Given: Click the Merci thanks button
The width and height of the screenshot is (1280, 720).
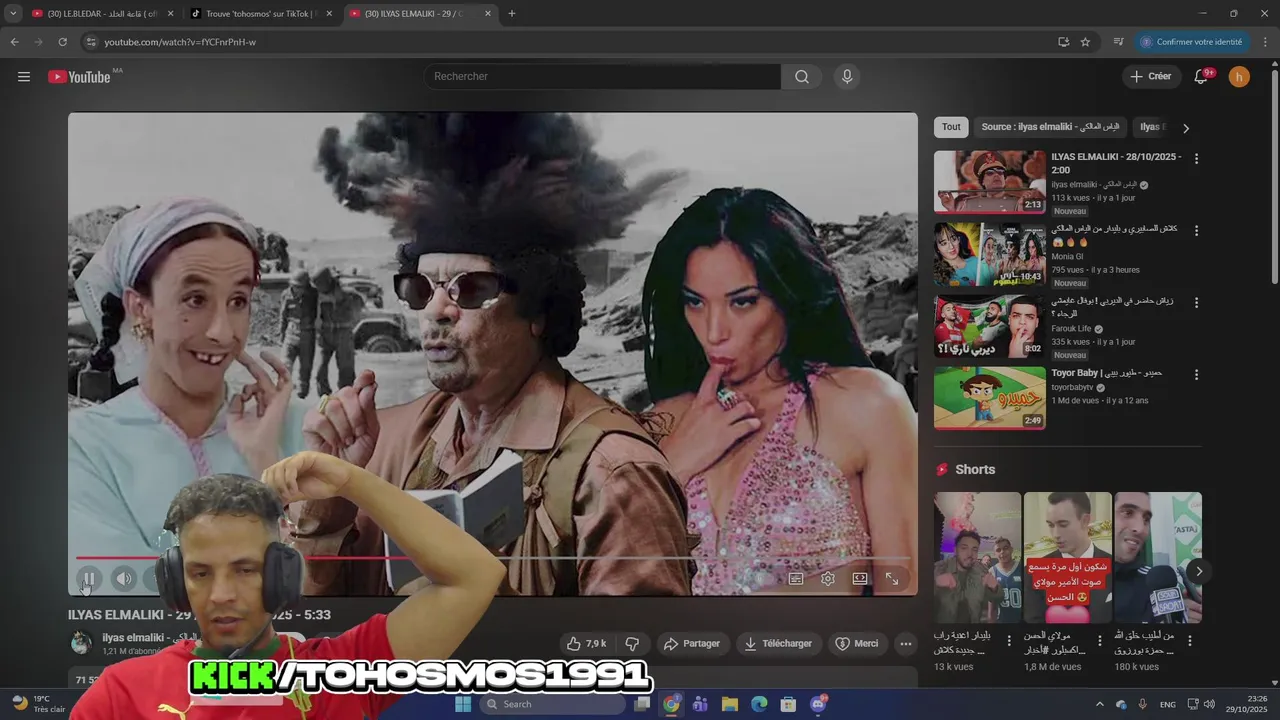Looking at the screenshot, I should (857, 644).
